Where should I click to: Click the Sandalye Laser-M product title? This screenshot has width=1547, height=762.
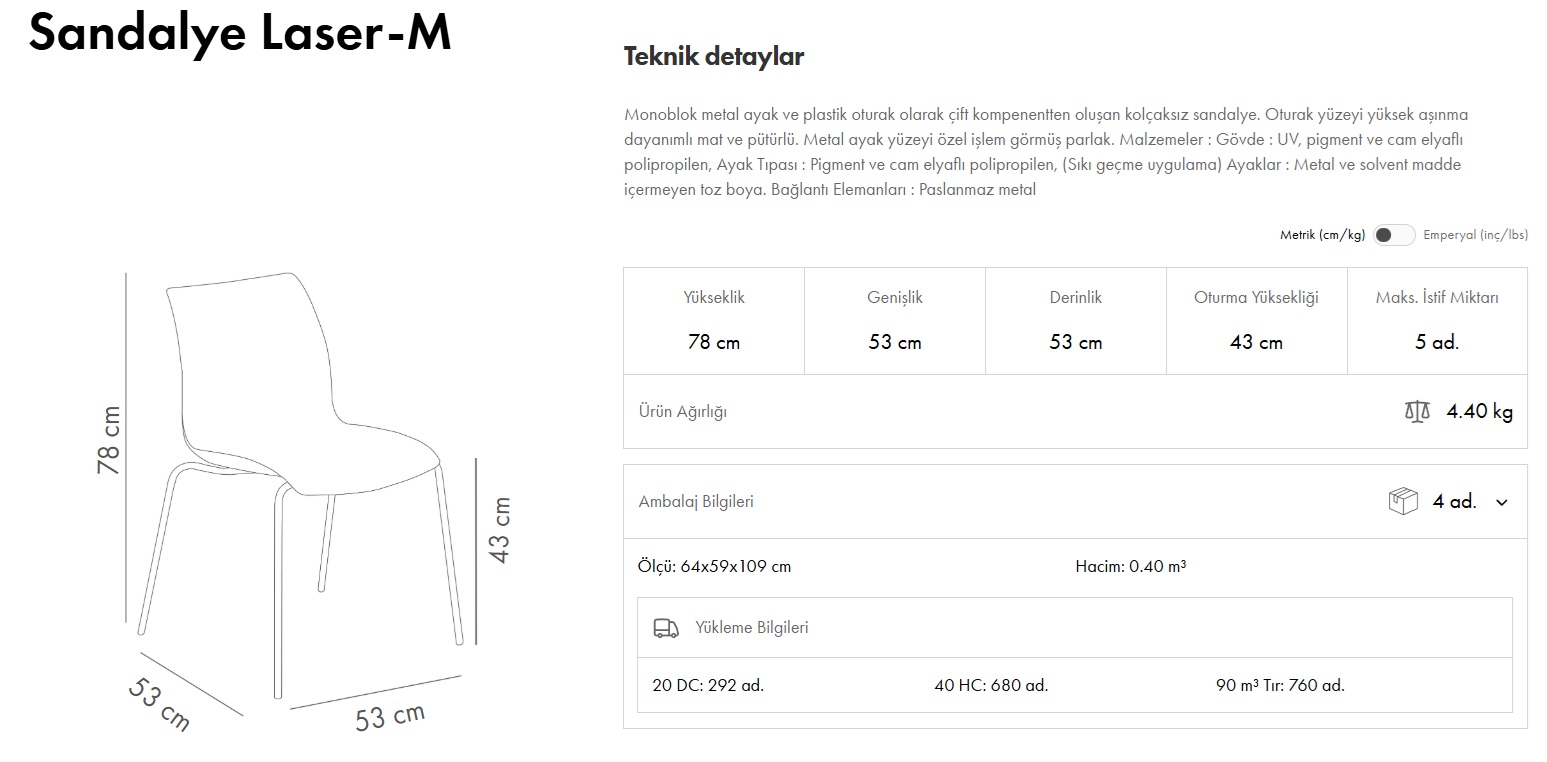click(x=240, y=33)
